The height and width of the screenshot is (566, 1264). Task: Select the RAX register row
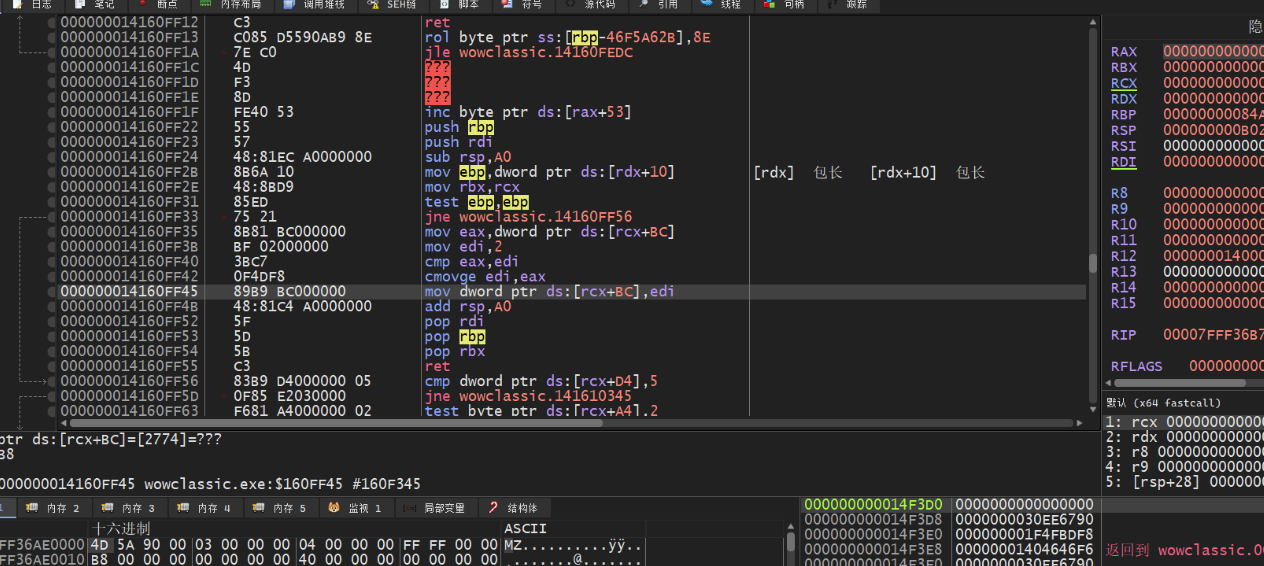[1187, 51]
